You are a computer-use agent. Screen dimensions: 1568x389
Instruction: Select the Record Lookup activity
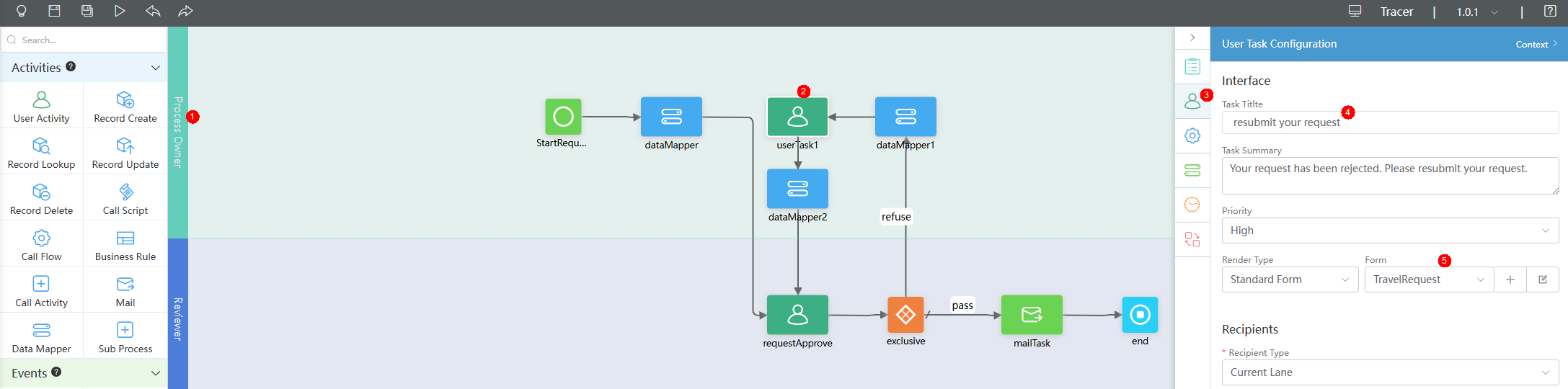(x=42, y=152)
